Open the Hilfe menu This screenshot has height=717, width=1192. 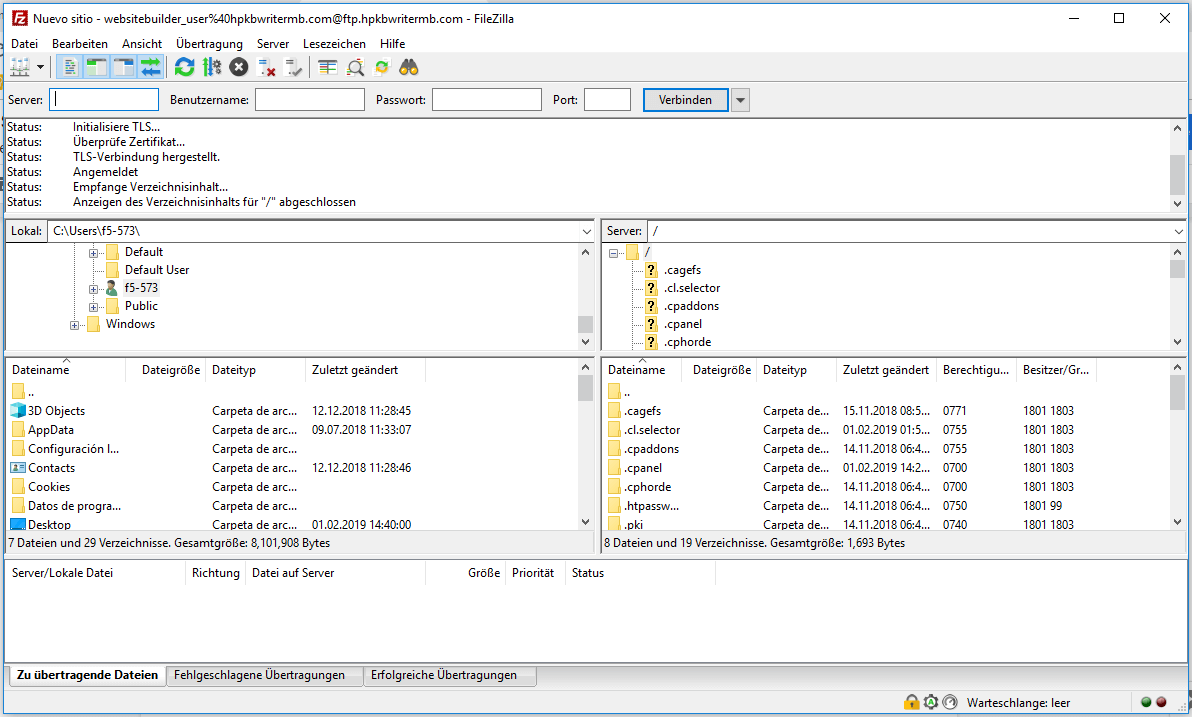392,44
